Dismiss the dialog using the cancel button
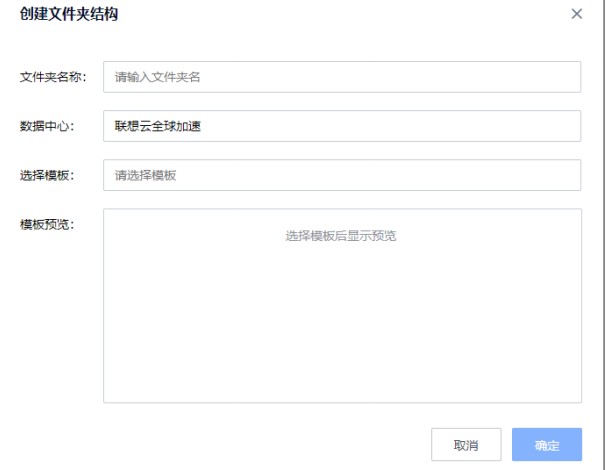 point(465,445)
